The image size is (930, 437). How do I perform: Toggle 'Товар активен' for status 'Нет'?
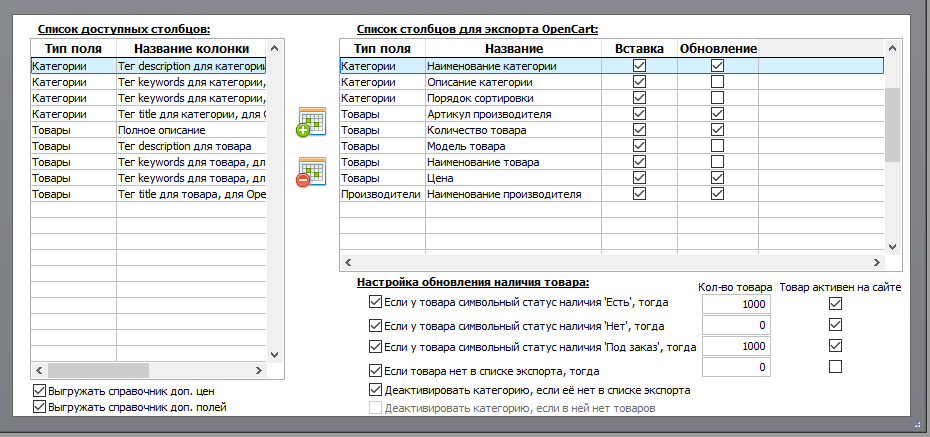pyautogui.click(x=835, y=325)
